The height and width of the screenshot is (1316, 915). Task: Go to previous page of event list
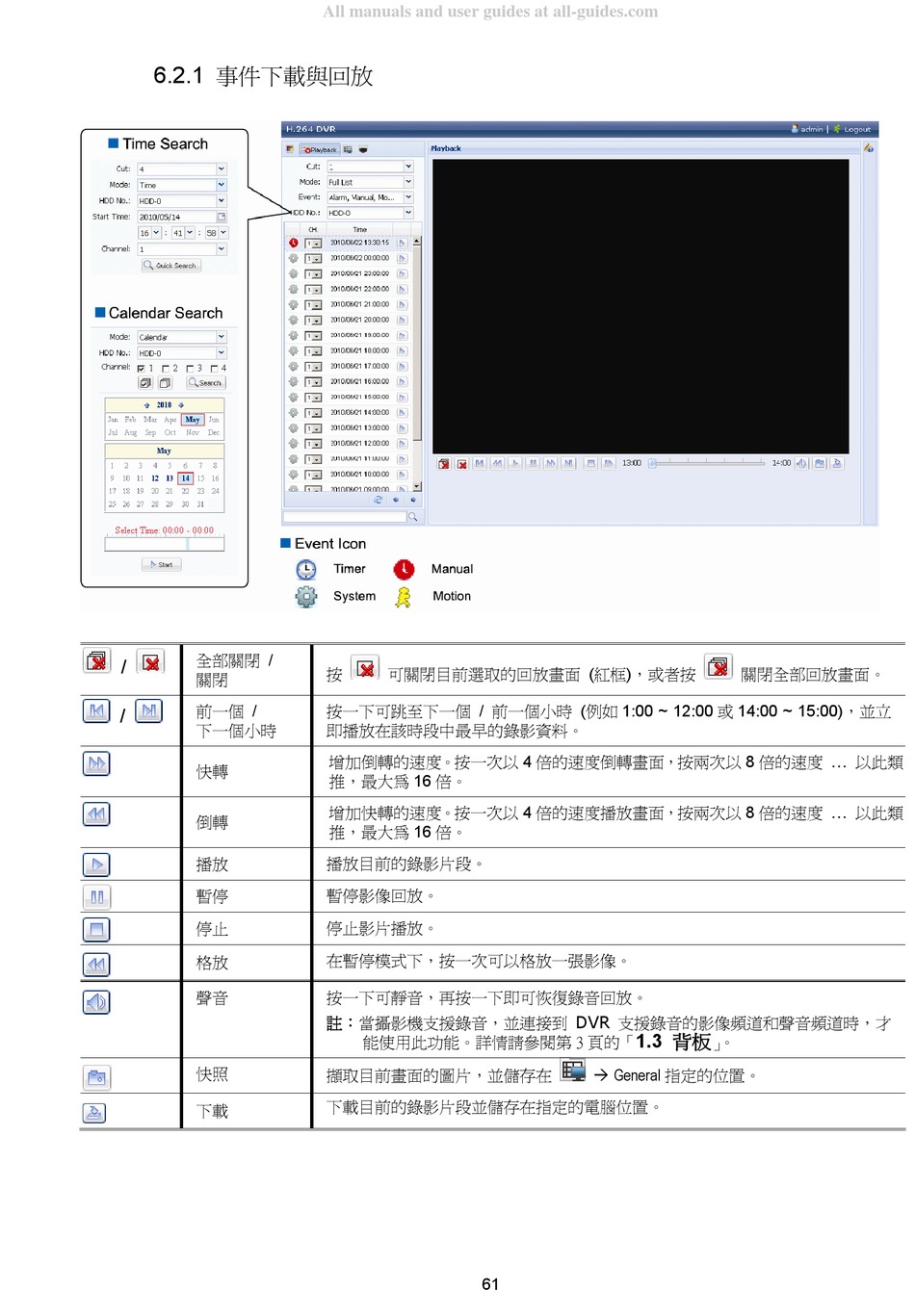[396, 500]
